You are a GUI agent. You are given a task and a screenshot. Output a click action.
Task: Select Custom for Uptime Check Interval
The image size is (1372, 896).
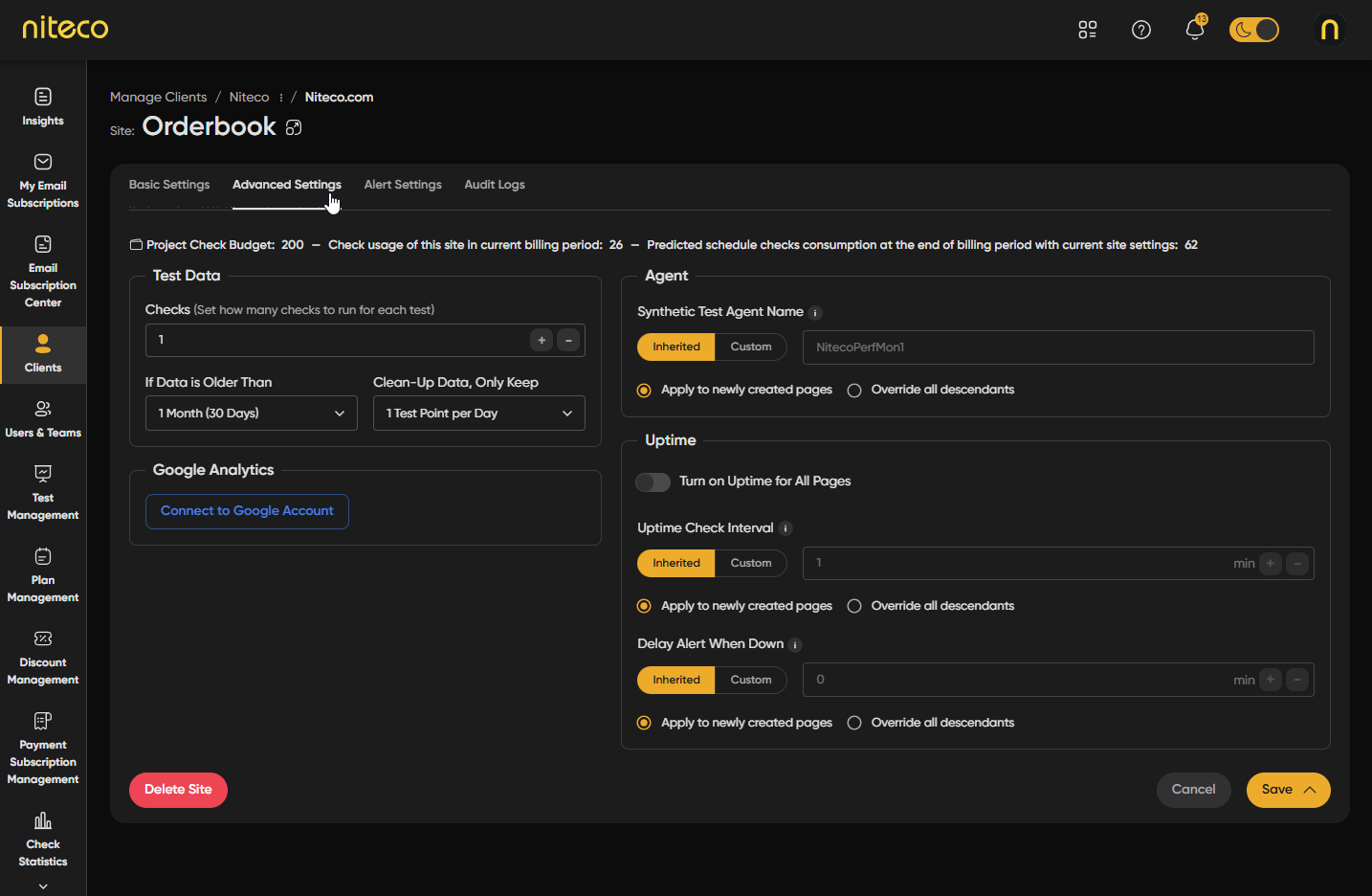(751, 564)
